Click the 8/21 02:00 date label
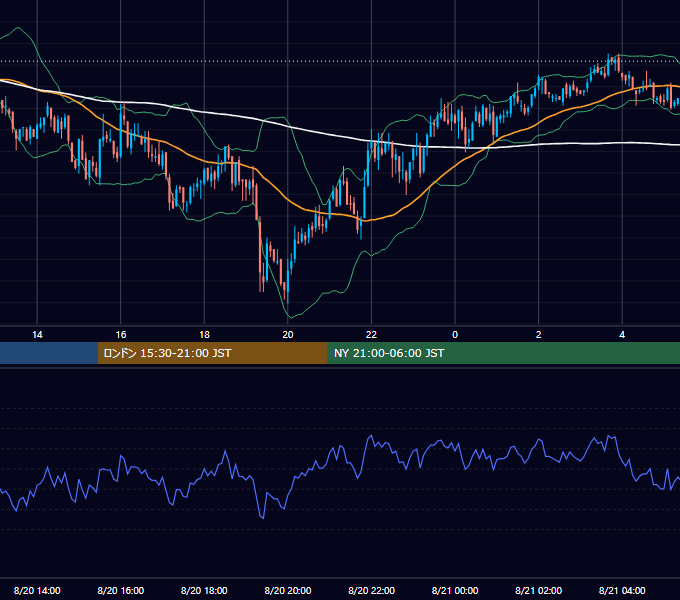Viewport: 680px width, 600px height. pyautogui.click(x=539, y=590)
